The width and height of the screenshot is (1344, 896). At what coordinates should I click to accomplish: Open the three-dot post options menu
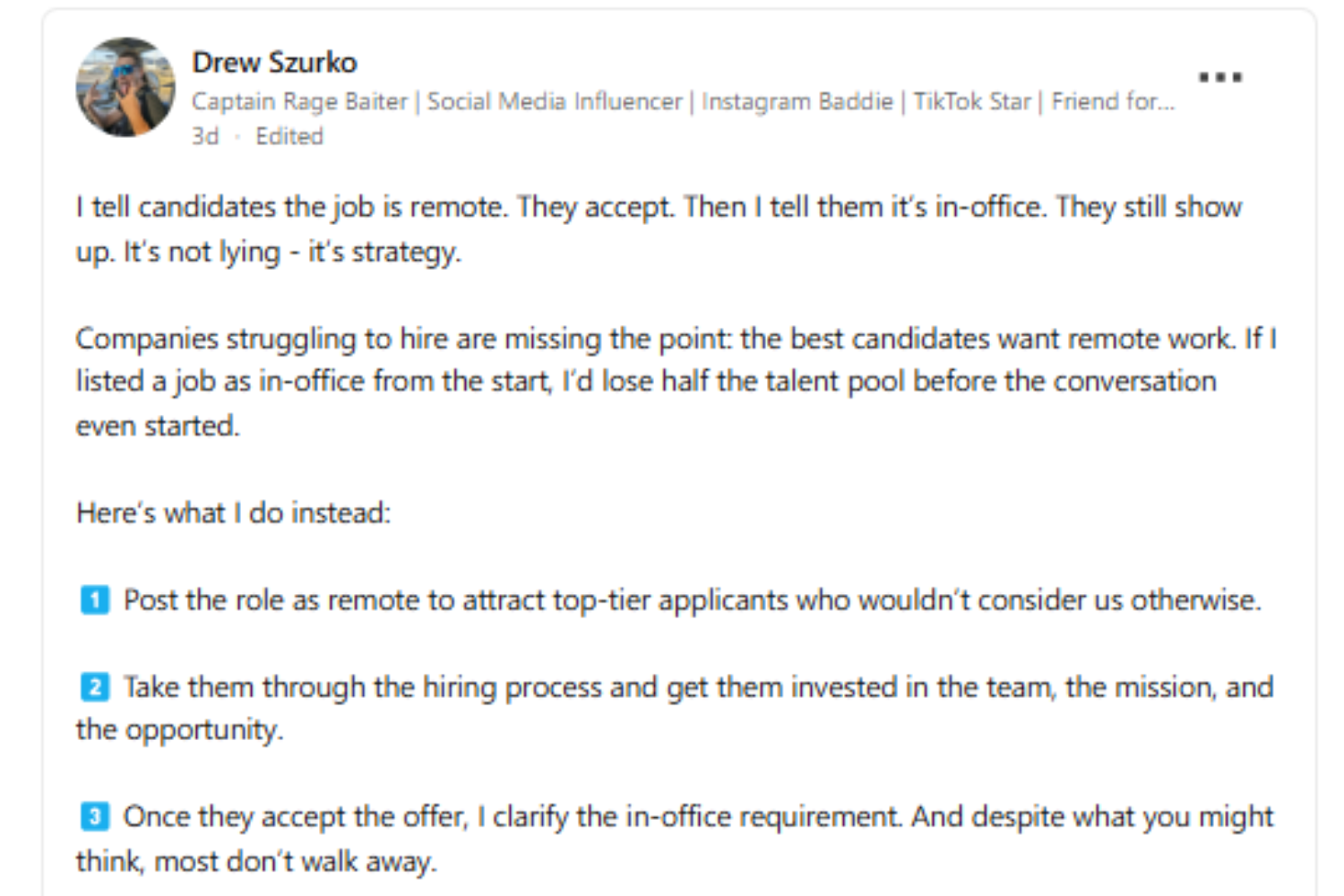click(1220, 77)
